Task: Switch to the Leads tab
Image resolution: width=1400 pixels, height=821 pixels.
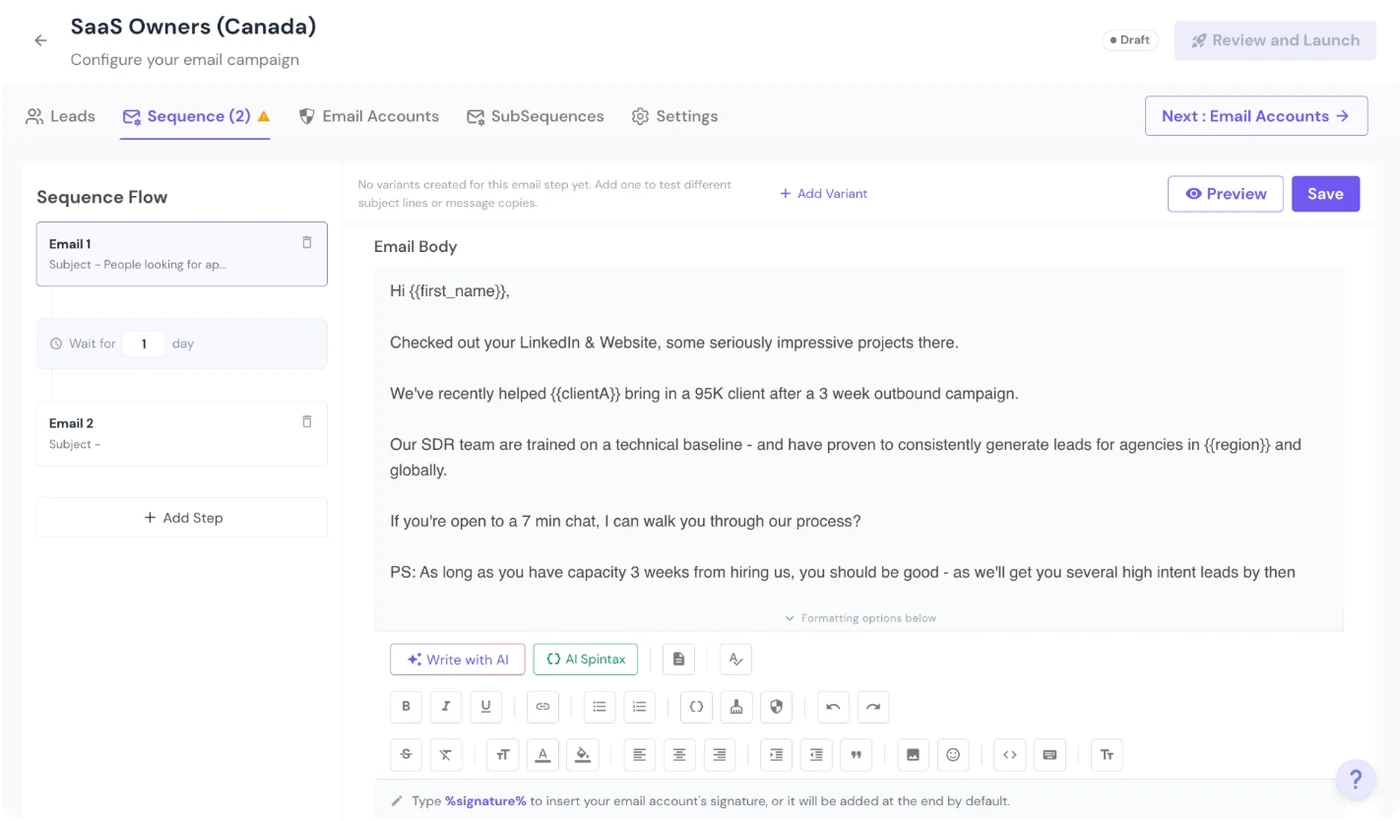Action: pos(60,116)
